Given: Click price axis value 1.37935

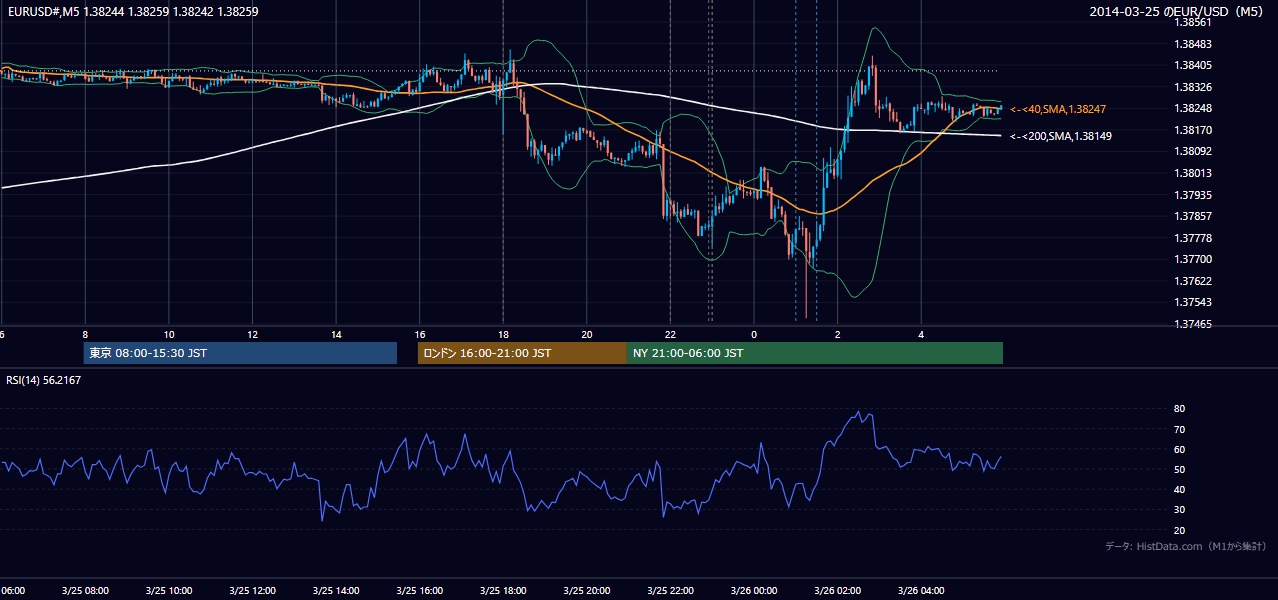Looking at the screenshot, I should coord(1193,195).
